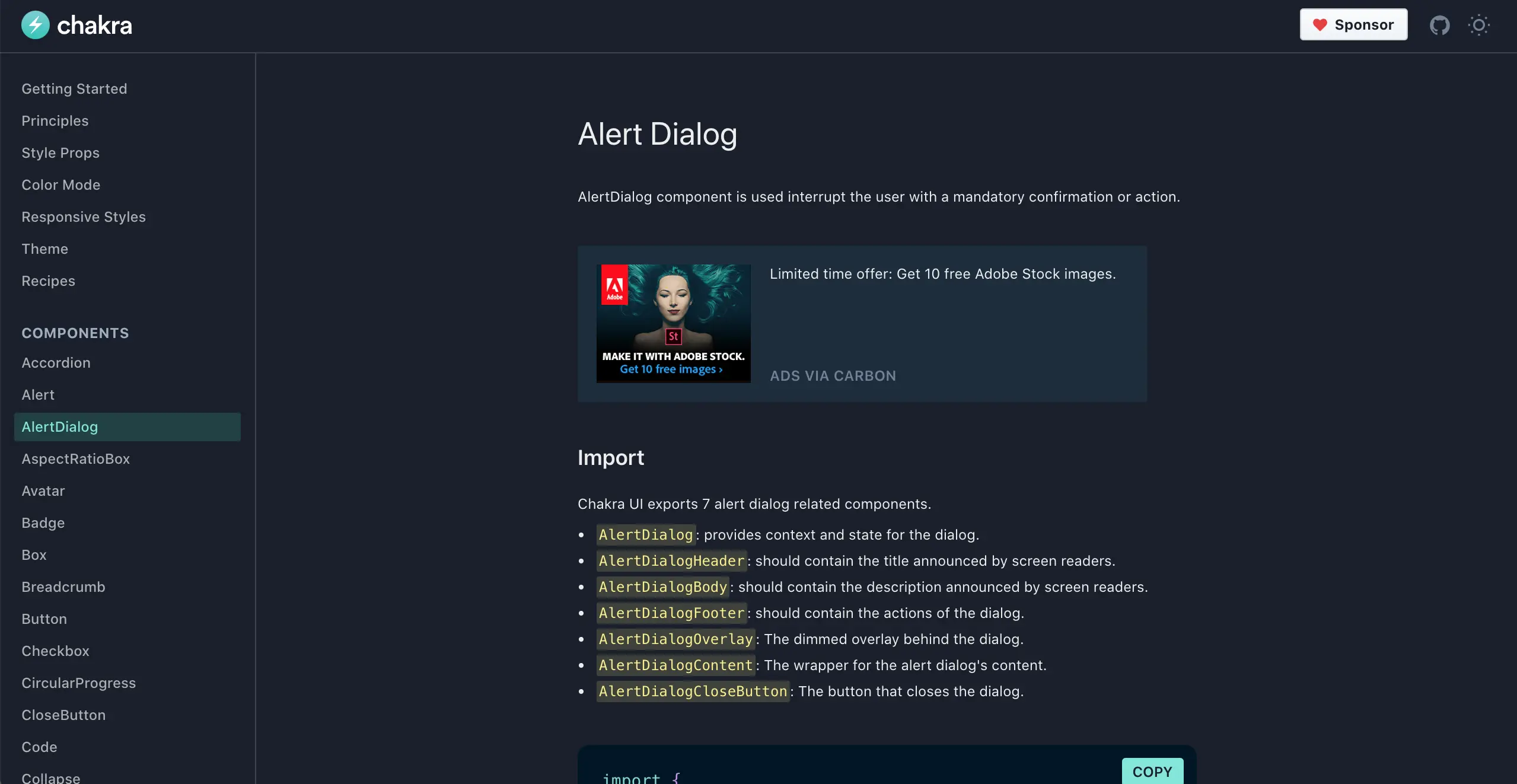Follow the Ads via Carbon link
1517x784 pixels.
[x=833, y=376]
